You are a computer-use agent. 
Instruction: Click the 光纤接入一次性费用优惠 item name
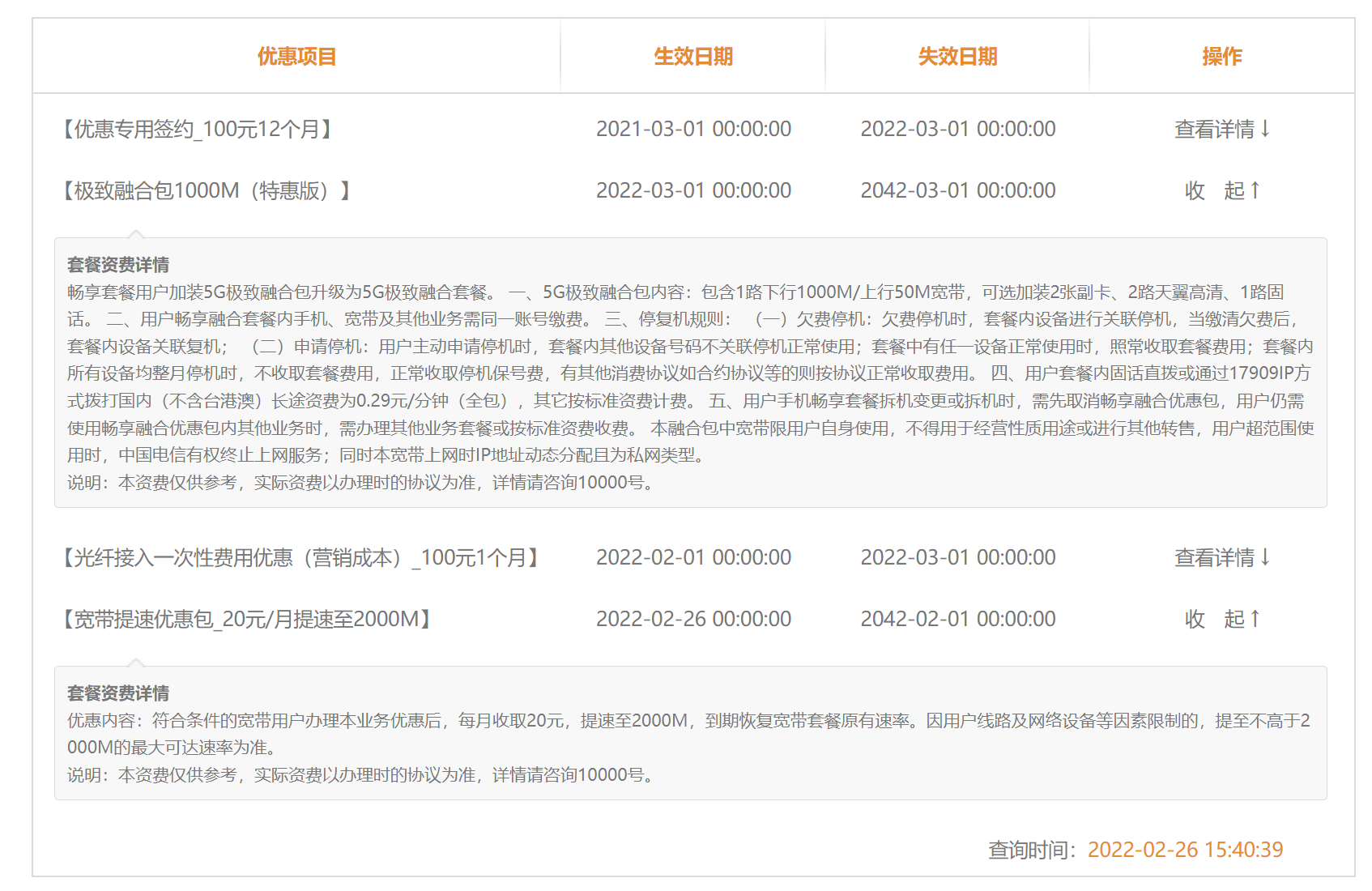pyautogui.click(x=300, y=557)
